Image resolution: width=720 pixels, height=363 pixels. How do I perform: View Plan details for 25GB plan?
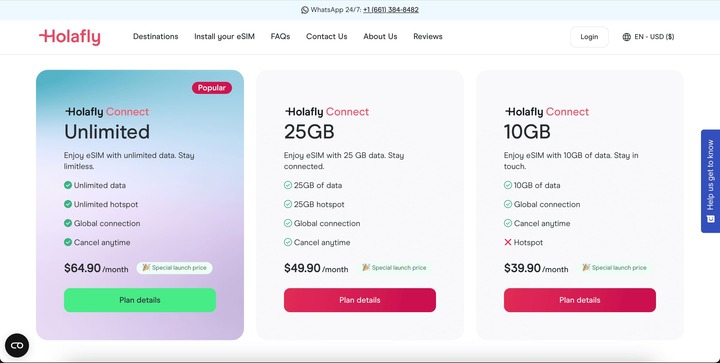(360, 300)
